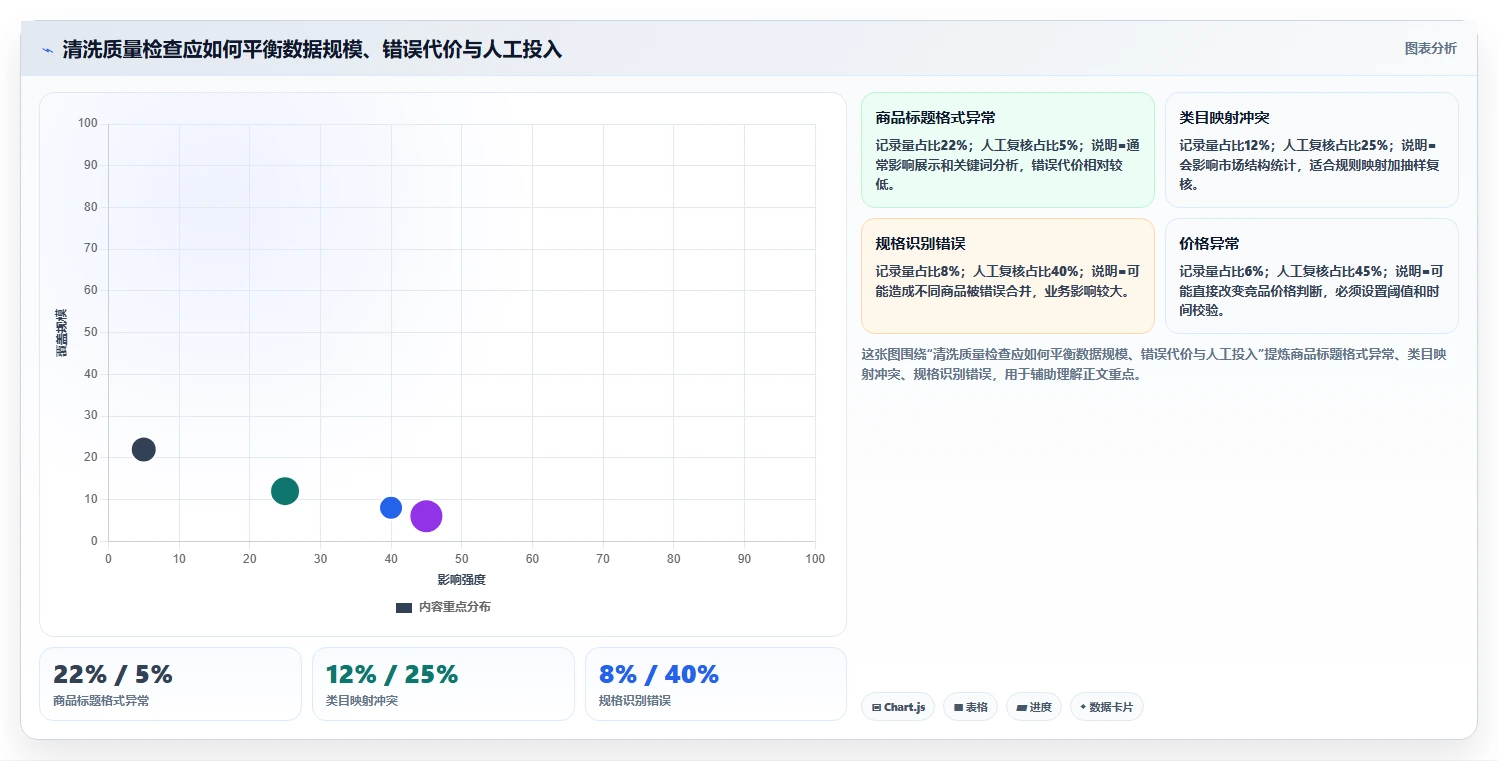The width and height of the screenshot is (1498, 761).
Task: Select the blue bubble at x=40
Action: (391, 508)
